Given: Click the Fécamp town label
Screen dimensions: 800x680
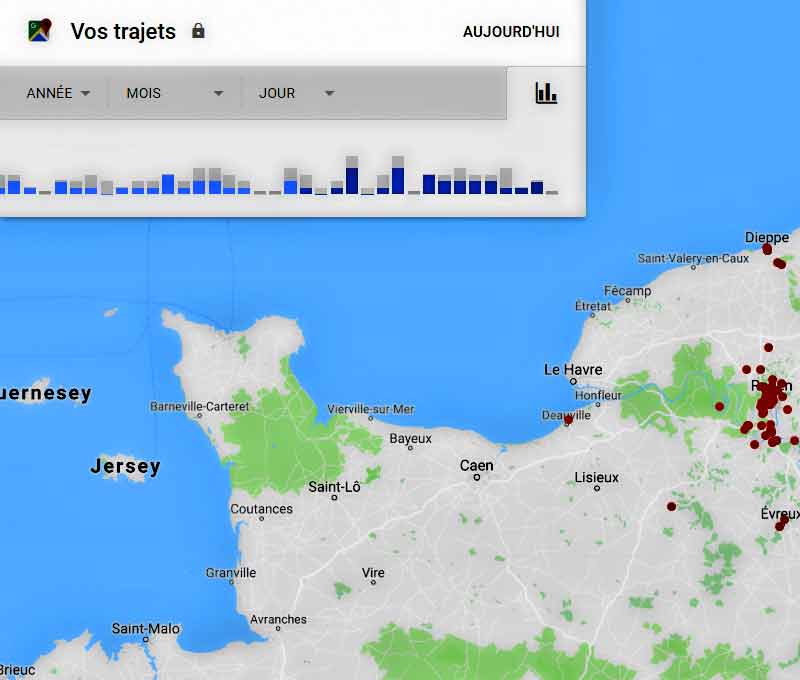Looking at the screenshot, I should (x=628, y=291).
